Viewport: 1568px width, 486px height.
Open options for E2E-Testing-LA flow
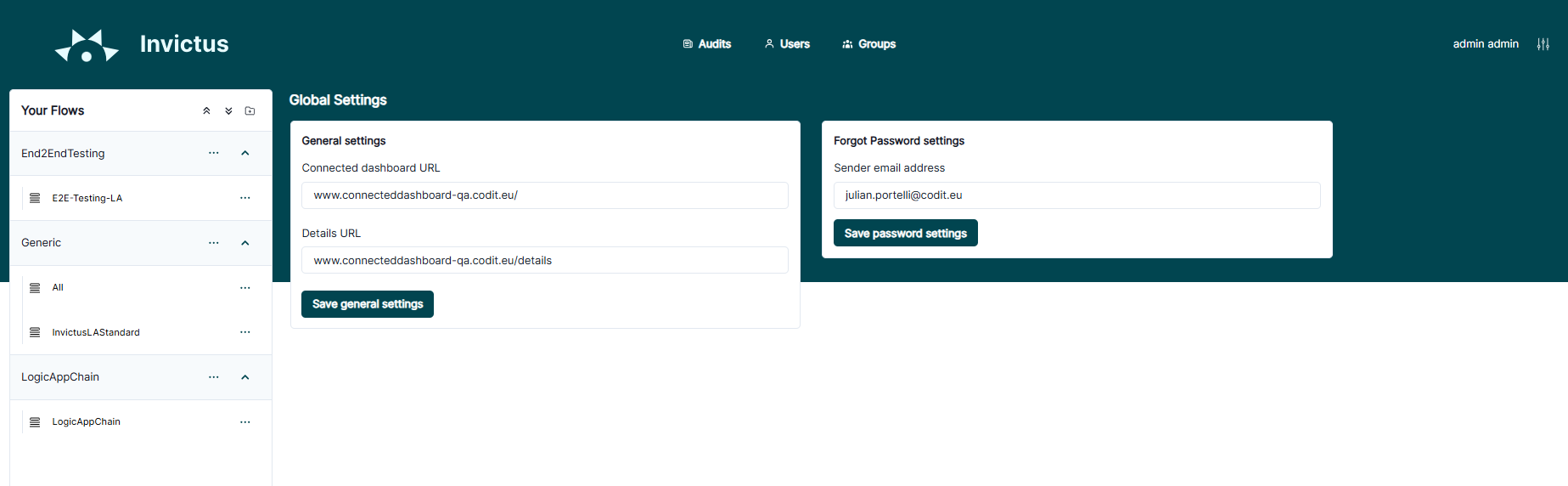245,198
